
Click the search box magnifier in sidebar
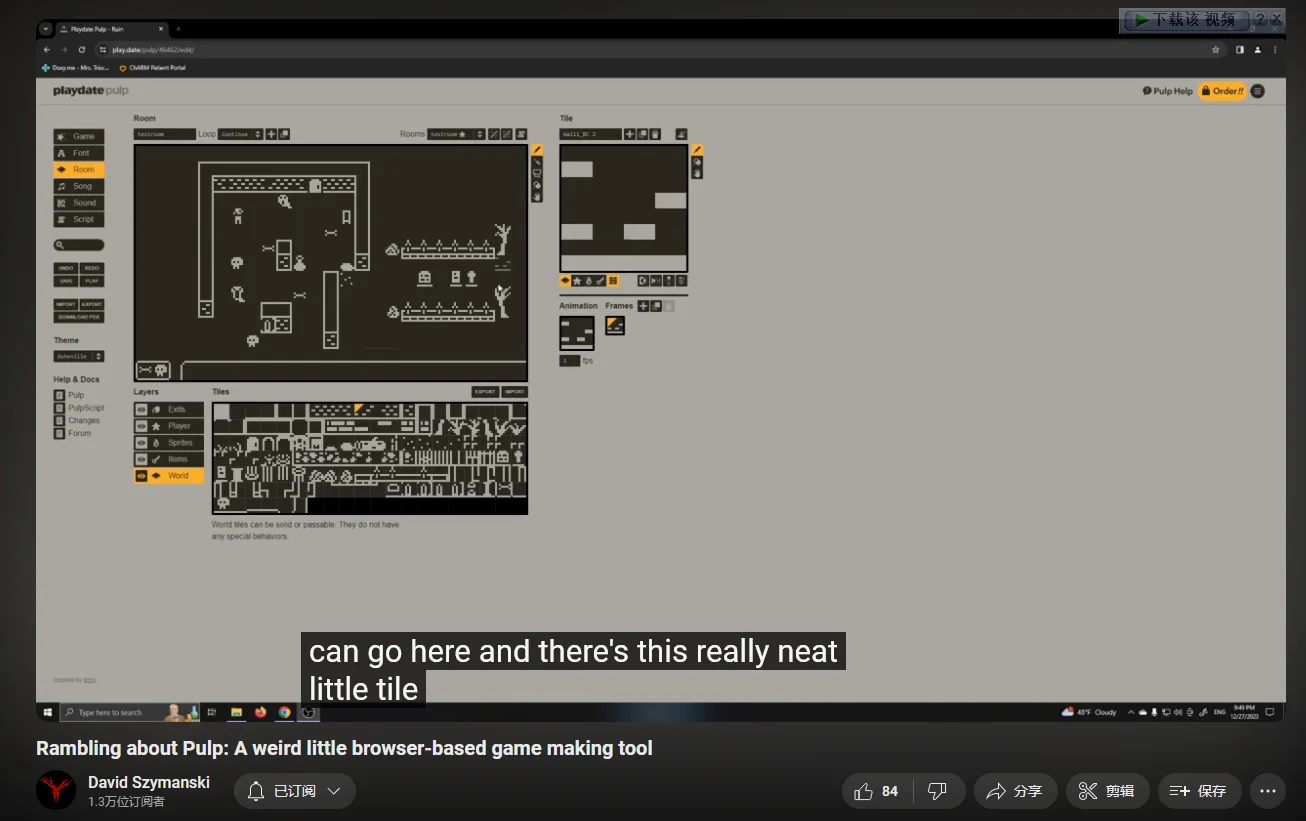point(61,245)
